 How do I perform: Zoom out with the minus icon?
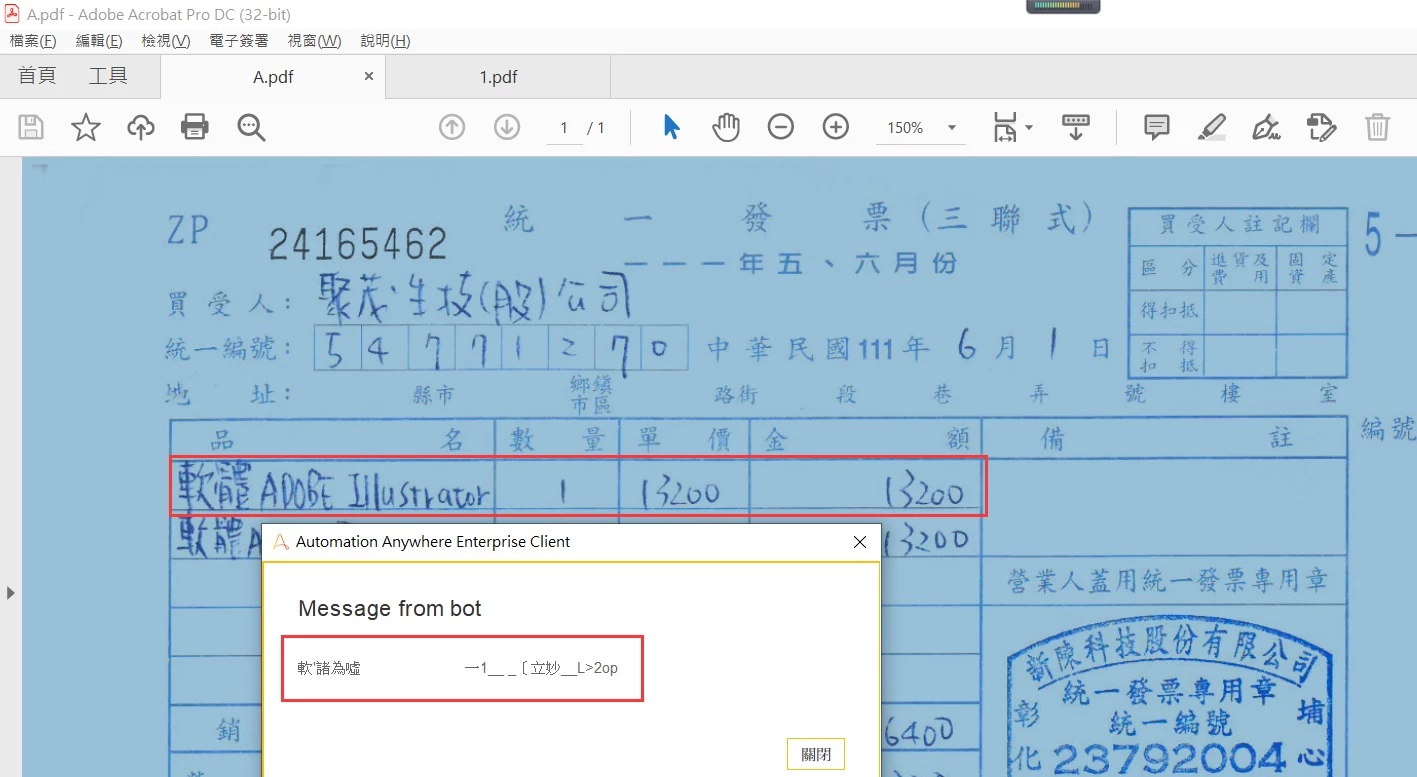click(x=781, y=127)
